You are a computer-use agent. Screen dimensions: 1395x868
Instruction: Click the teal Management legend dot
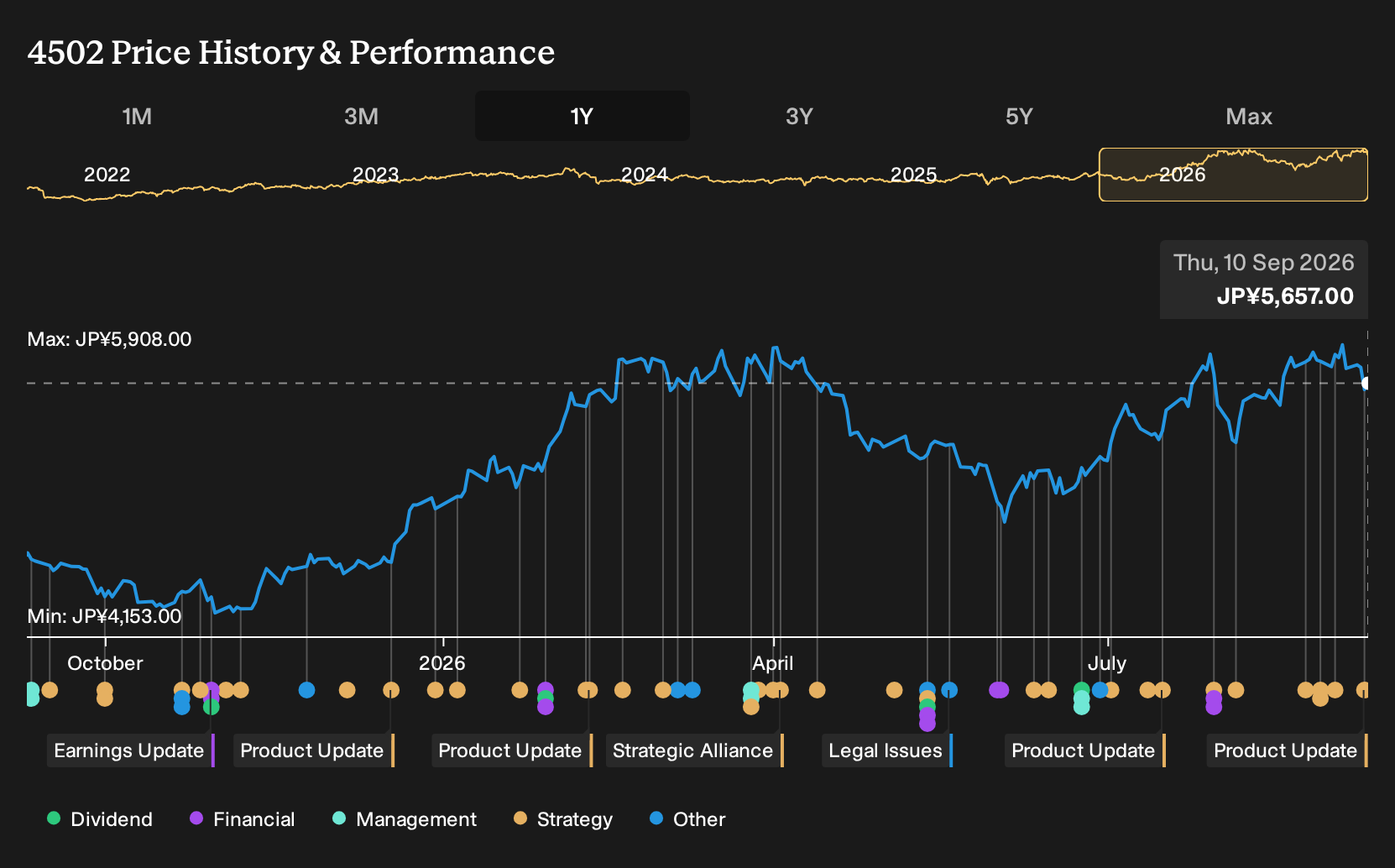[x=339, y=818]
